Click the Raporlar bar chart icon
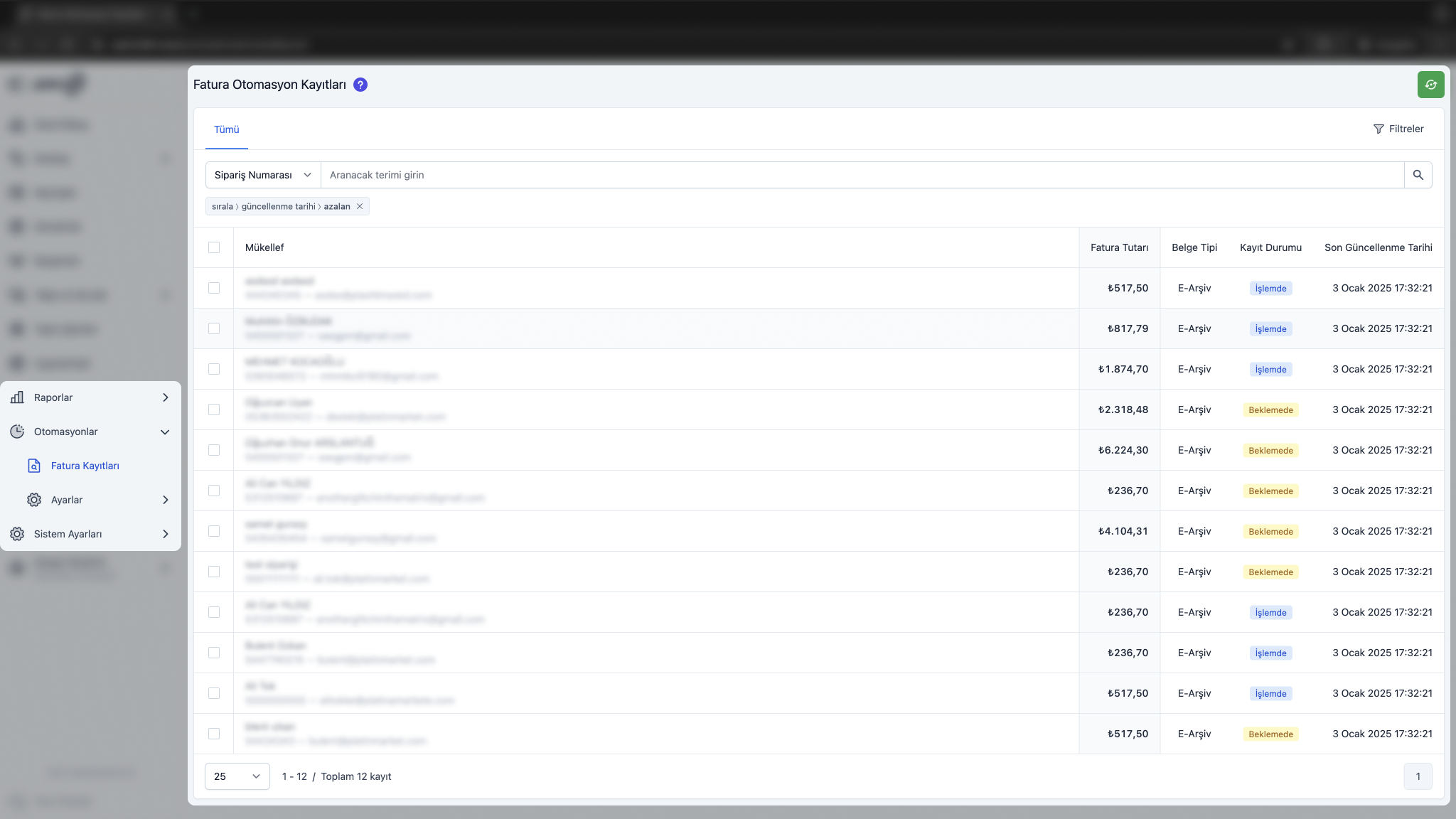Screen dimensions: 1456x819 tap(17, 397)
